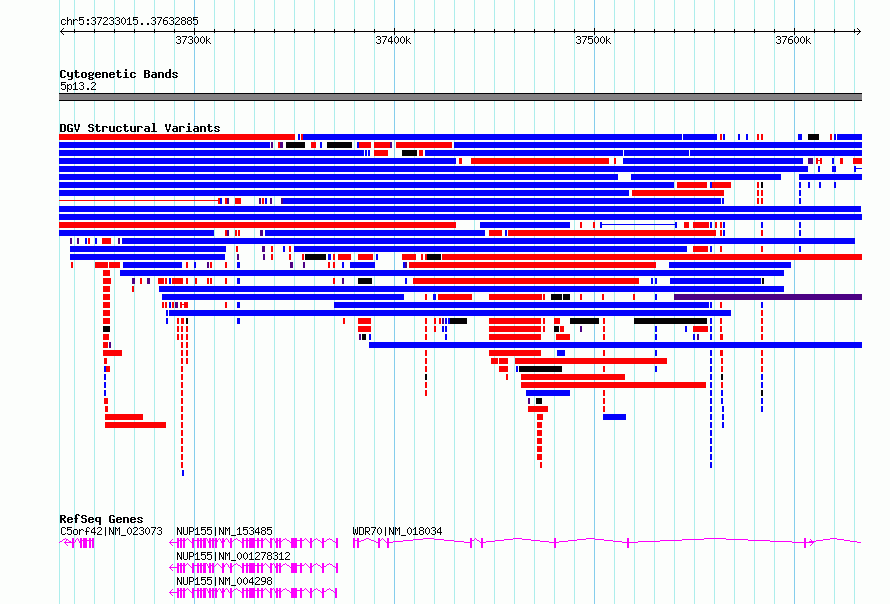Click the 37500k scale tick label

click(x=593, y=40)
